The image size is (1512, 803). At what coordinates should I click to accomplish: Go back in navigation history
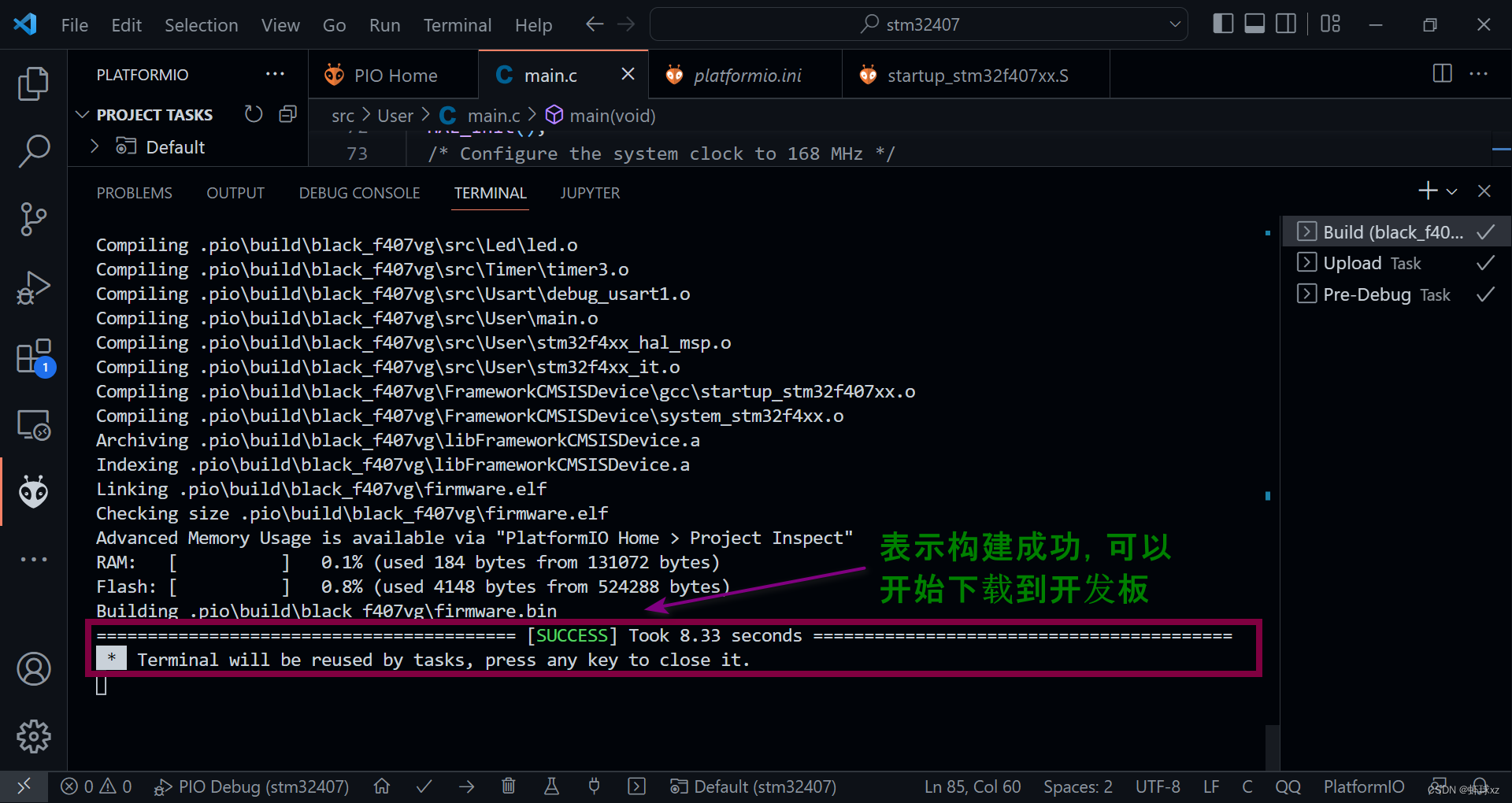pos(595,24)
